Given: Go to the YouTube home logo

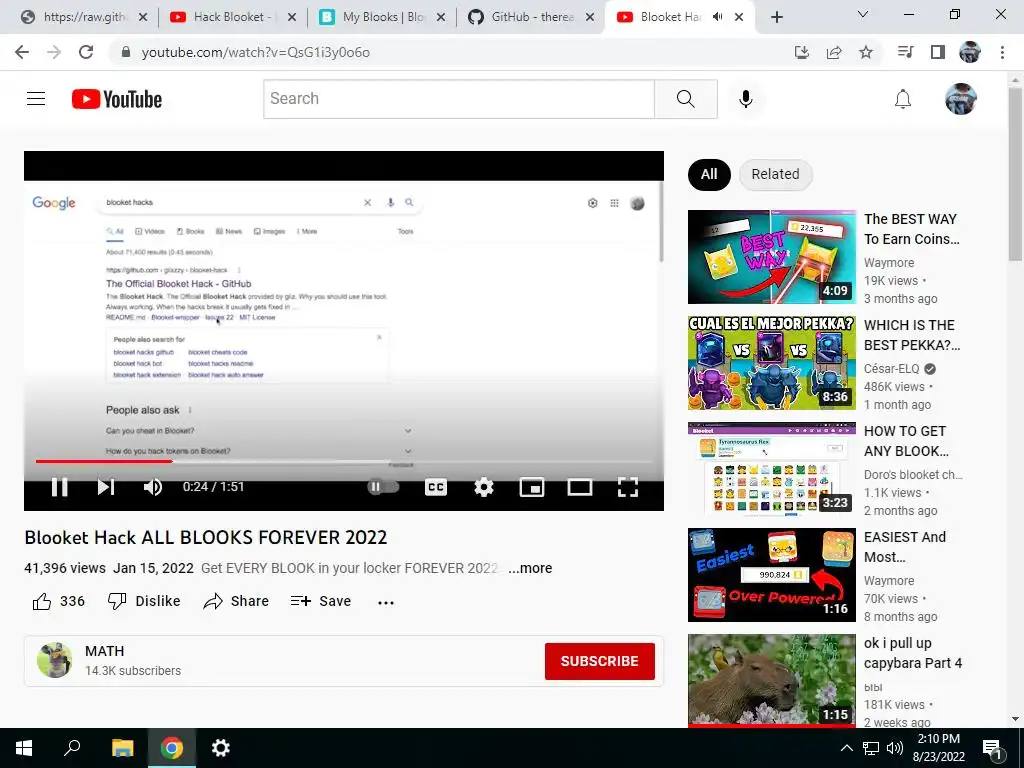Looking at the screenshot, I should pos(117,99).
